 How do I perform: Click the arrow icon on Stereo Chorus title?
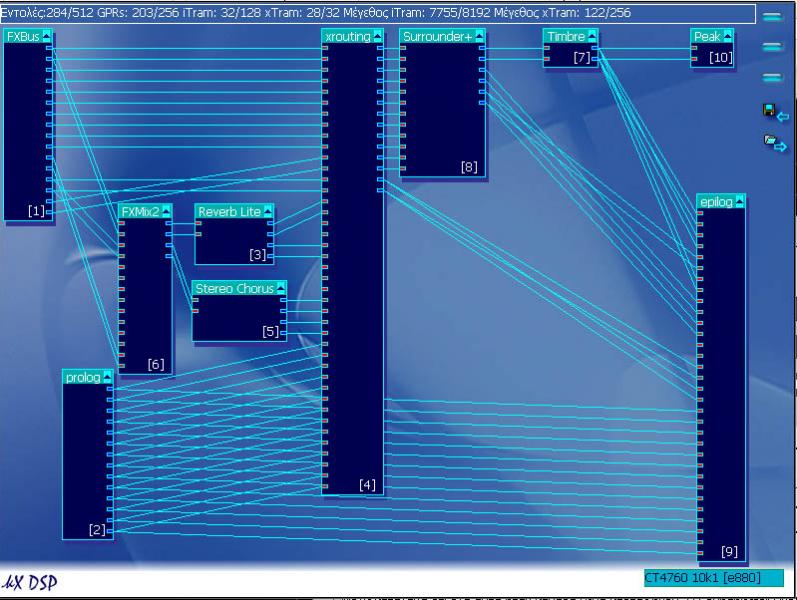pos(281,288)
